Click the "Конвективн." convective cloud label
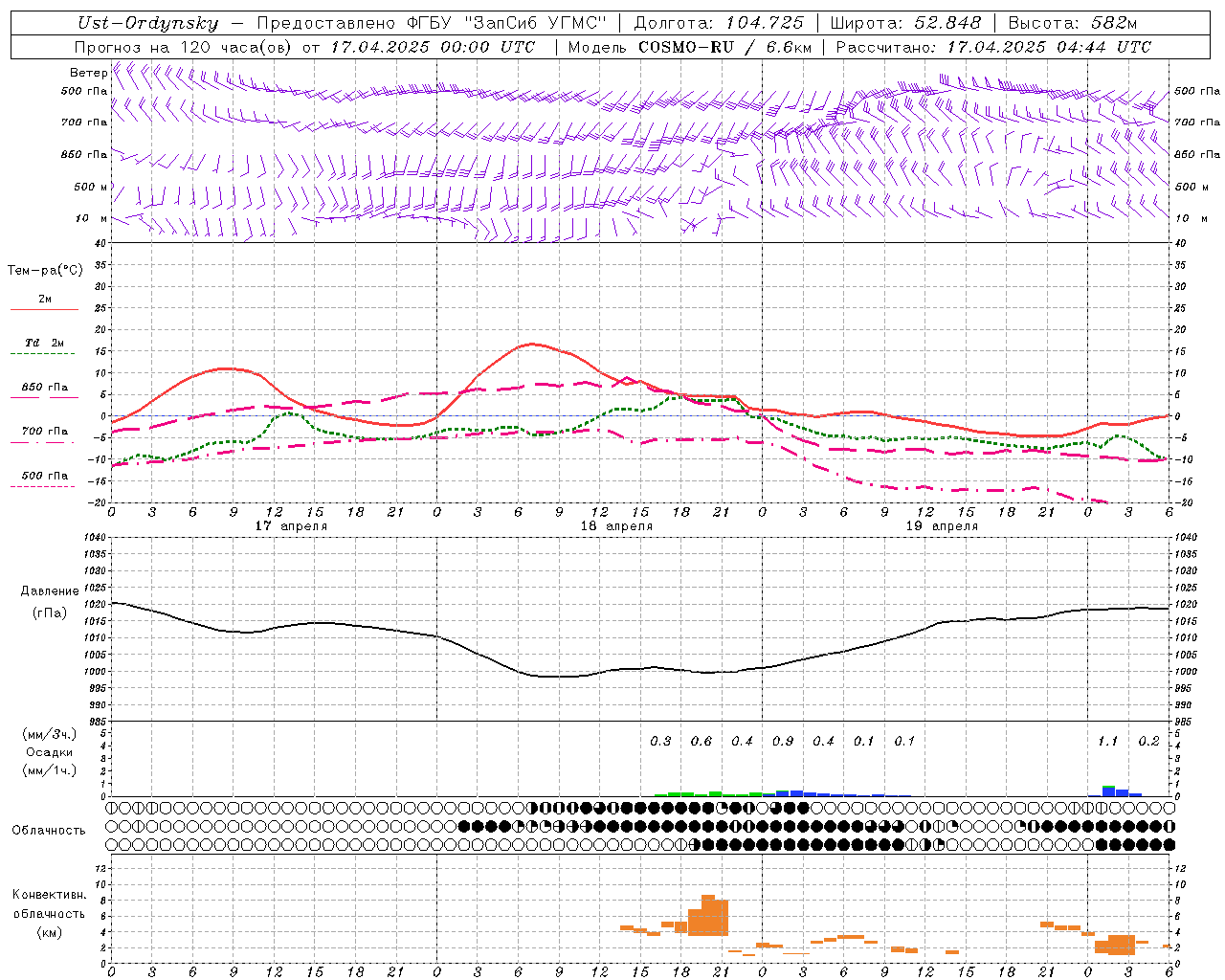 click(49, 895)
